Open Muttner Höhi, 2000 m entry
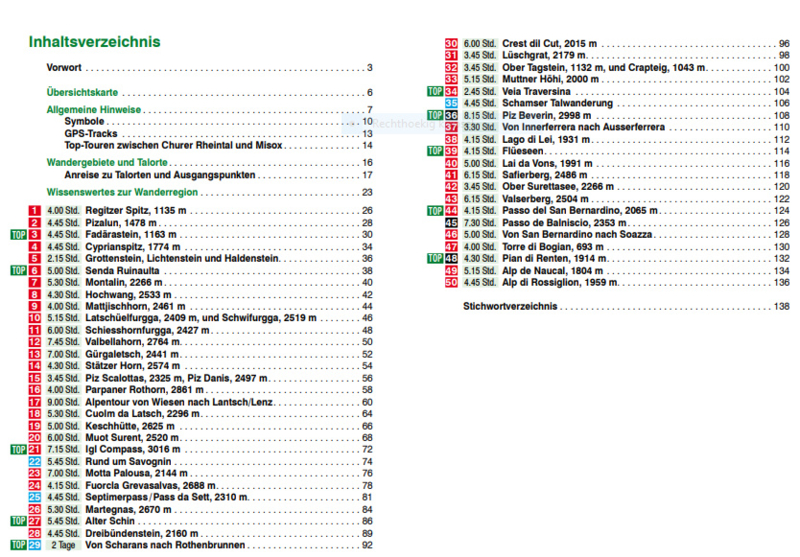 point(551,79)
